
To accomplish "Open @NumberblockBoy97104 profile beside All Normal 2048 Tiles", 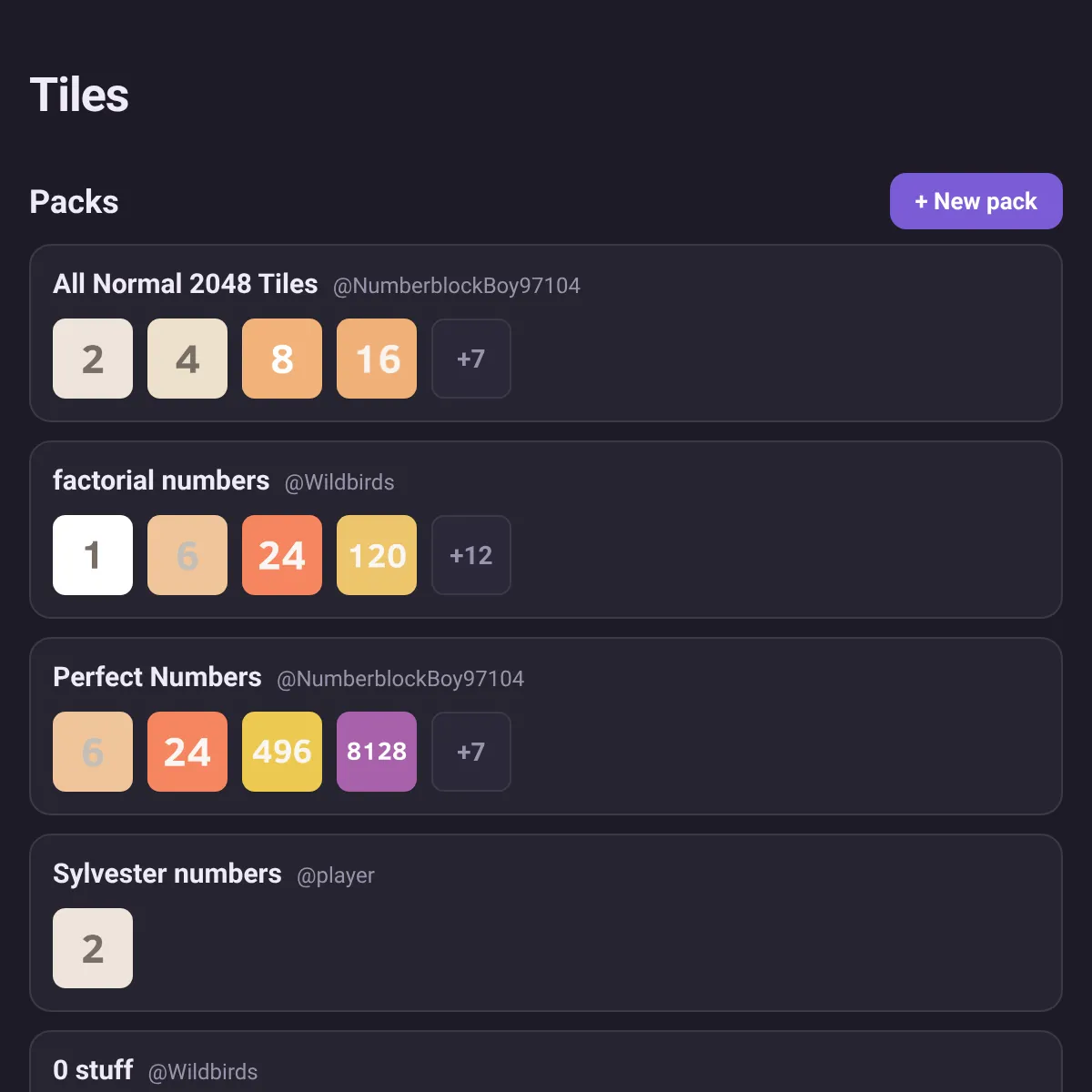I will pyautogui.click(x=457, y=286).
